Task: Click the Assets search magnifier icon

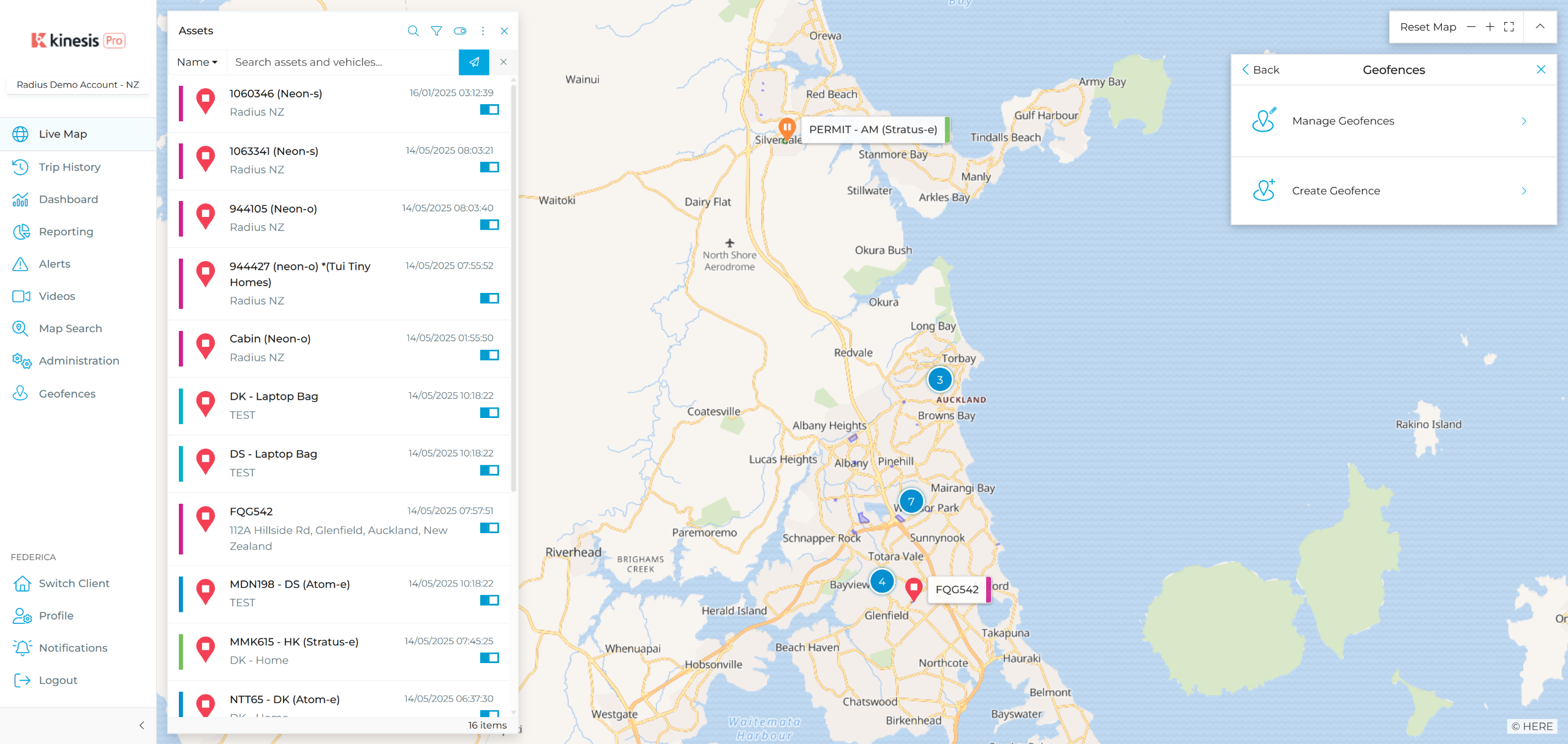Action: point(413,31)
